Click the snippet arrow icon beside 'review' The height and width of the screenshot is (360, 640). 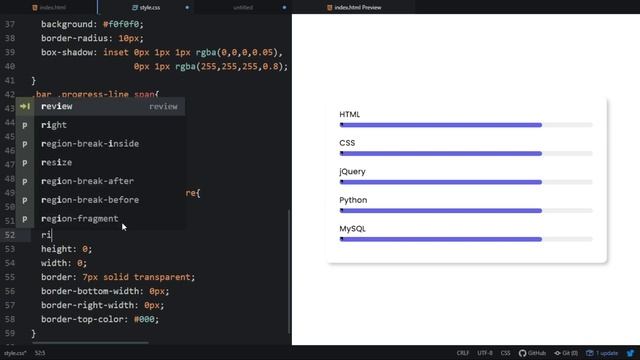click(25, 107)
